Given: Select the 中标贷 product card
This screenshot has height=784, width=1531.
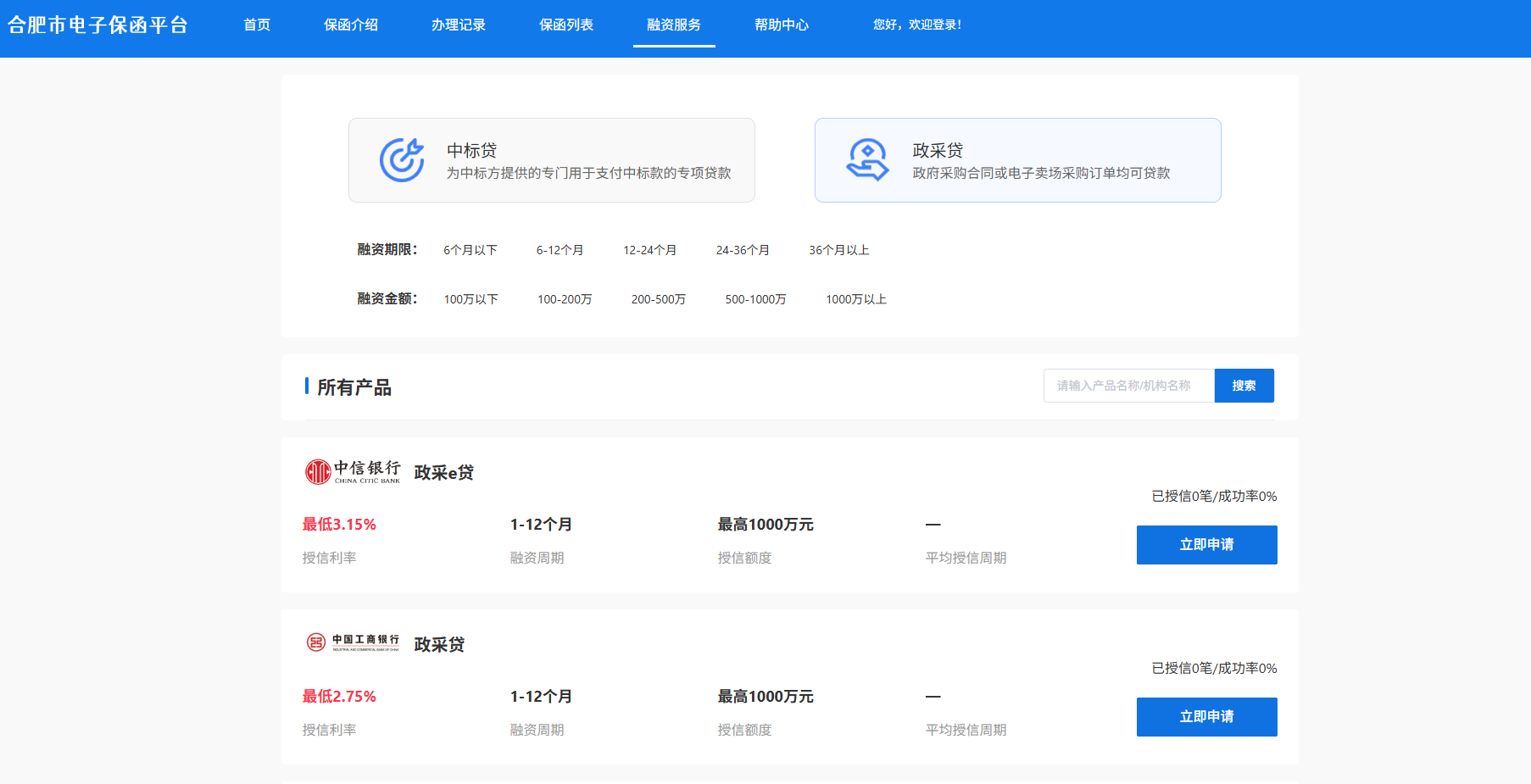Looking at the screenshot, I should click(x=551, y=159).
